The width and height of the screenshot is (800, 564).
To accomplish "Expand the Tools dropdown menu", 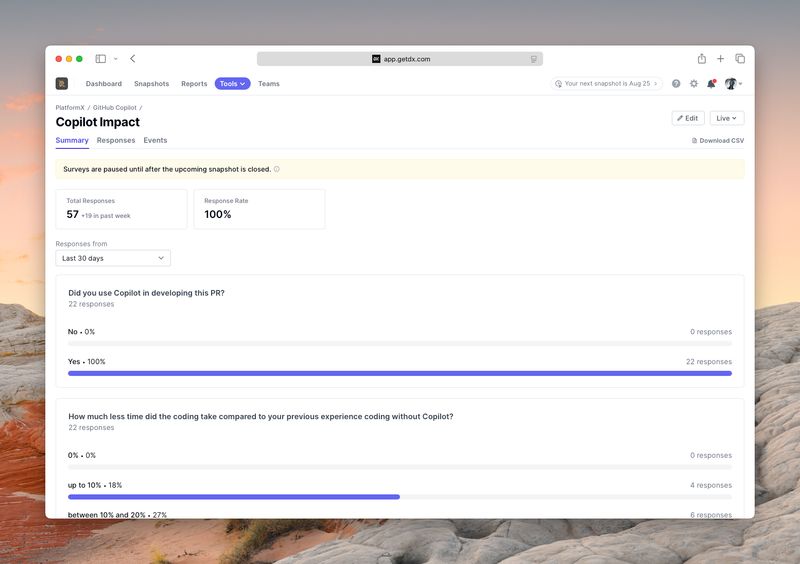I will (x=232, y=84).
